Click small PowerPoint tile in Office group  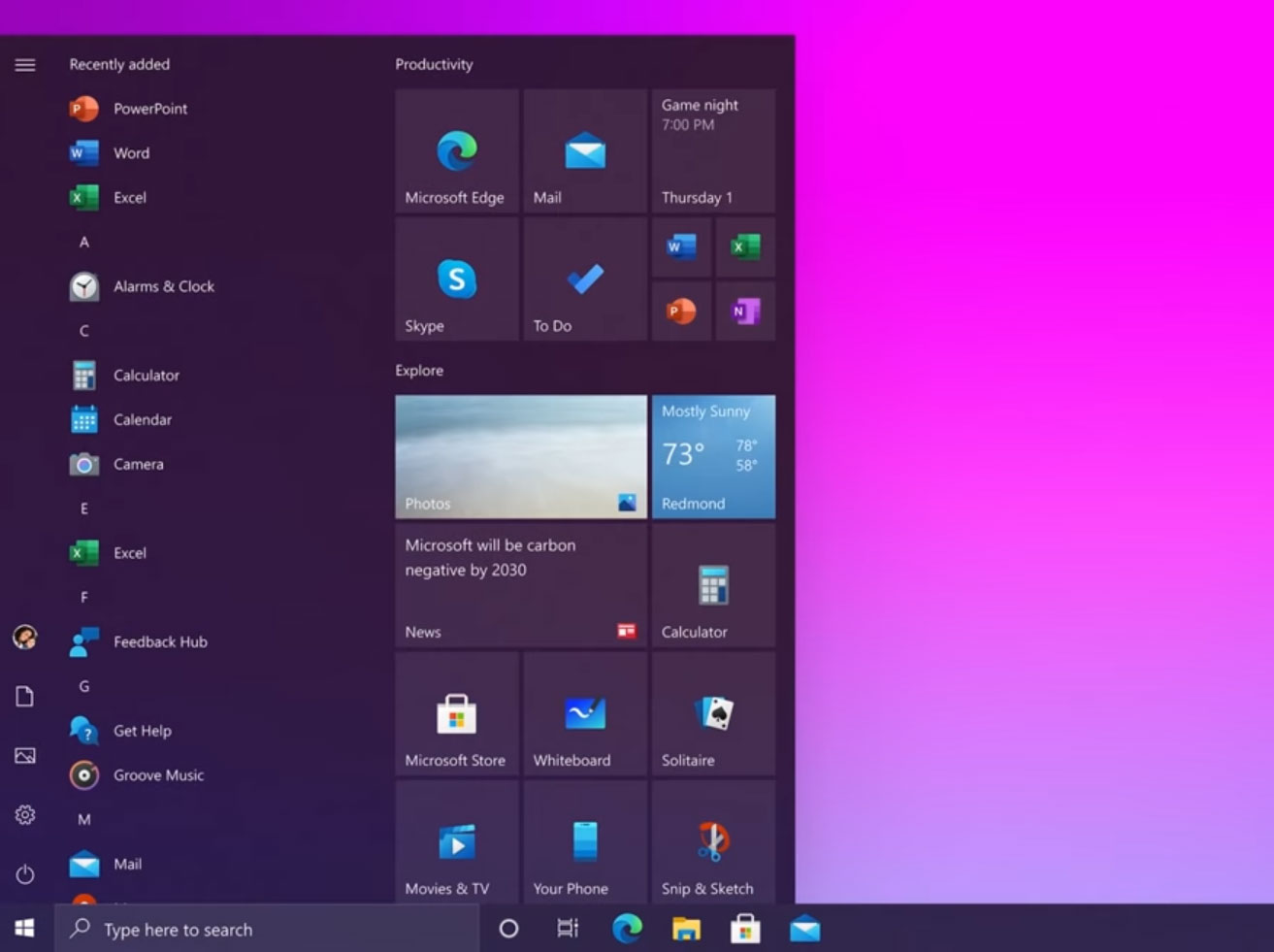pyautogui.click(x=681, y=311)
